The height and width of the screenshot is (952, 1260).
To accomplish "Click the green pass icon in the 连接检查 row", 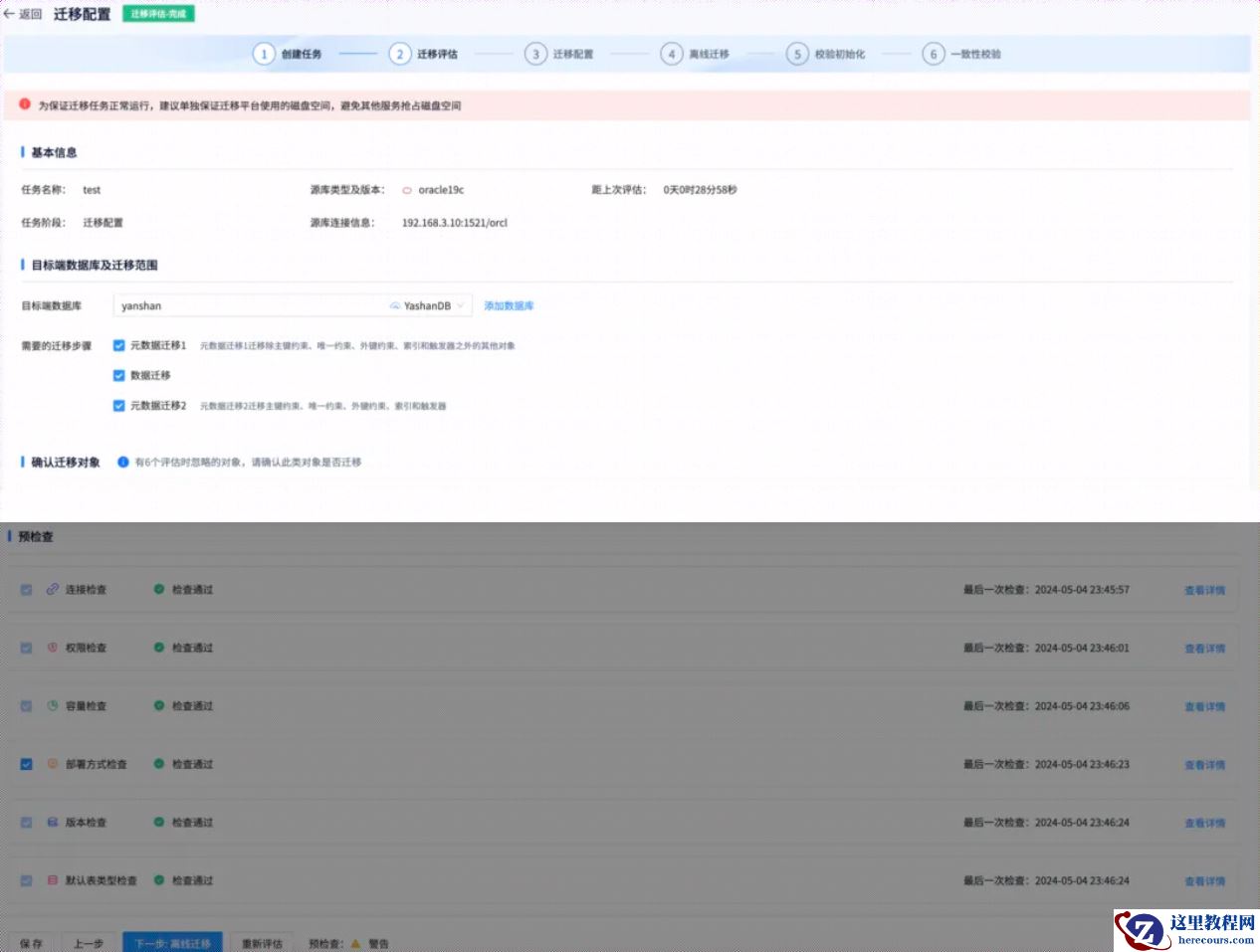I will tap(159, 589).
